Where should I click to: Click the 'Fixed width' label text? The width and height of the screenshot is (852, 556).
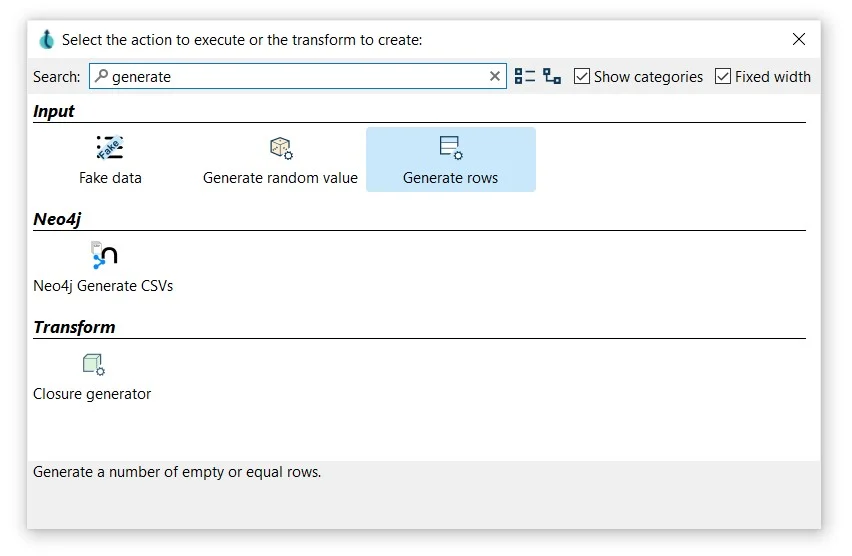pos(773,77)
